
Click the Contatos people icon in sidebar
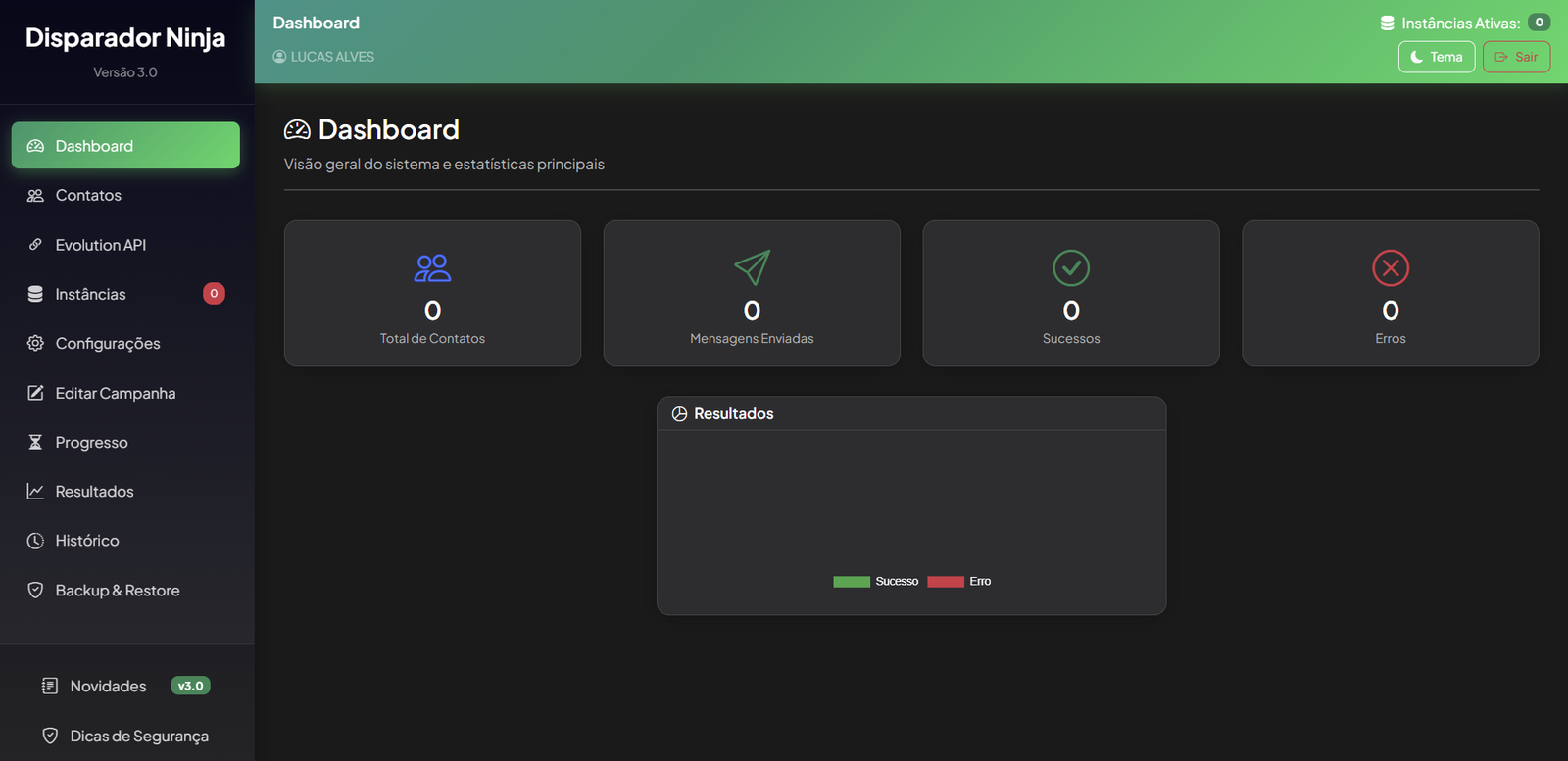click(x=35, y=195)
